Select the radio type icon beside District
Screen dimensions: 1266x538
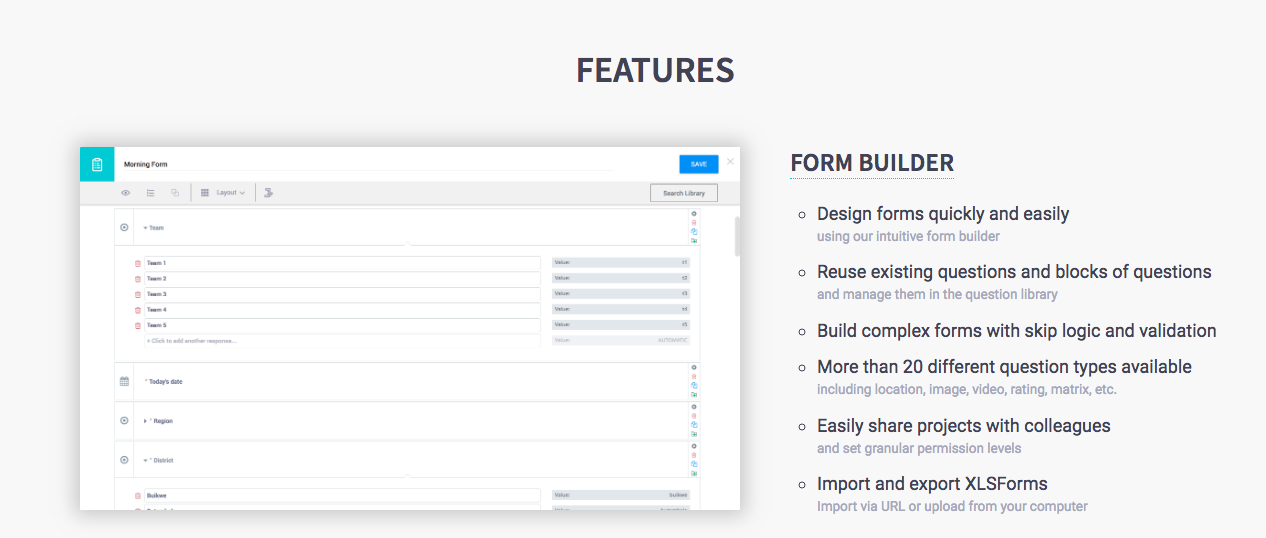[124, 460]
